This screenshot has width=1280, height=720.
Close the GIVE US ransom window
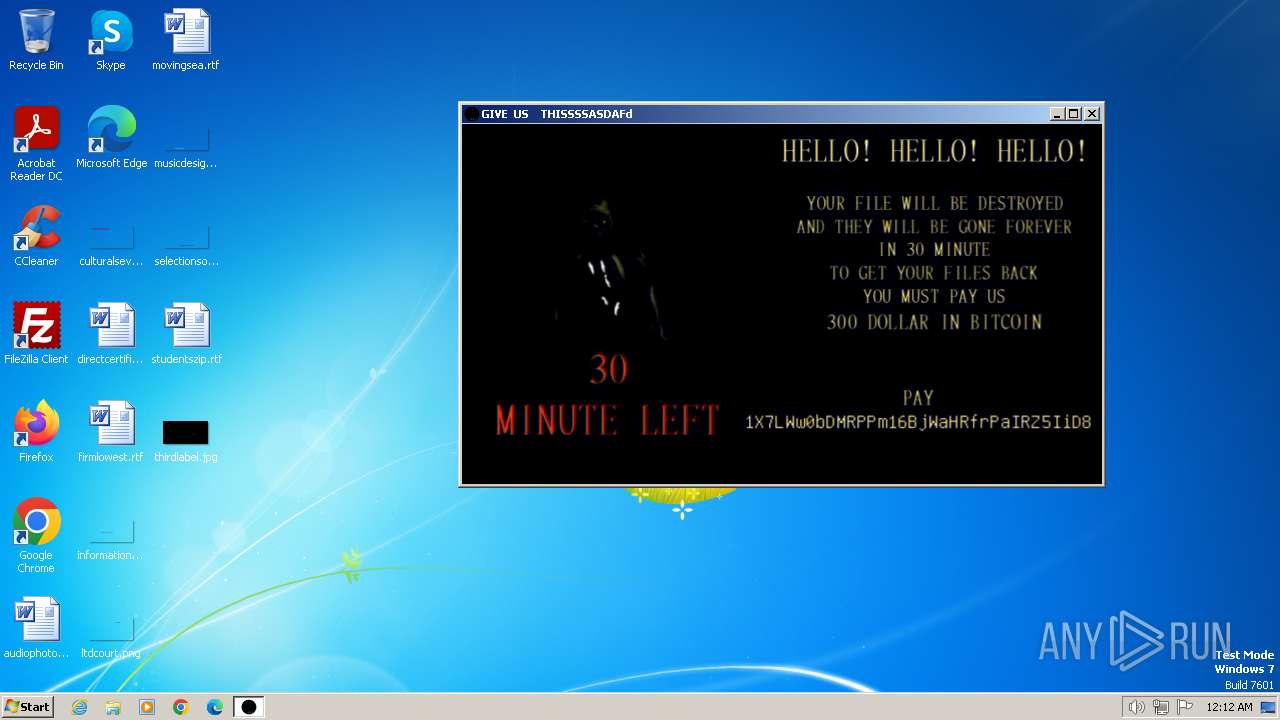click(1092, 114)
